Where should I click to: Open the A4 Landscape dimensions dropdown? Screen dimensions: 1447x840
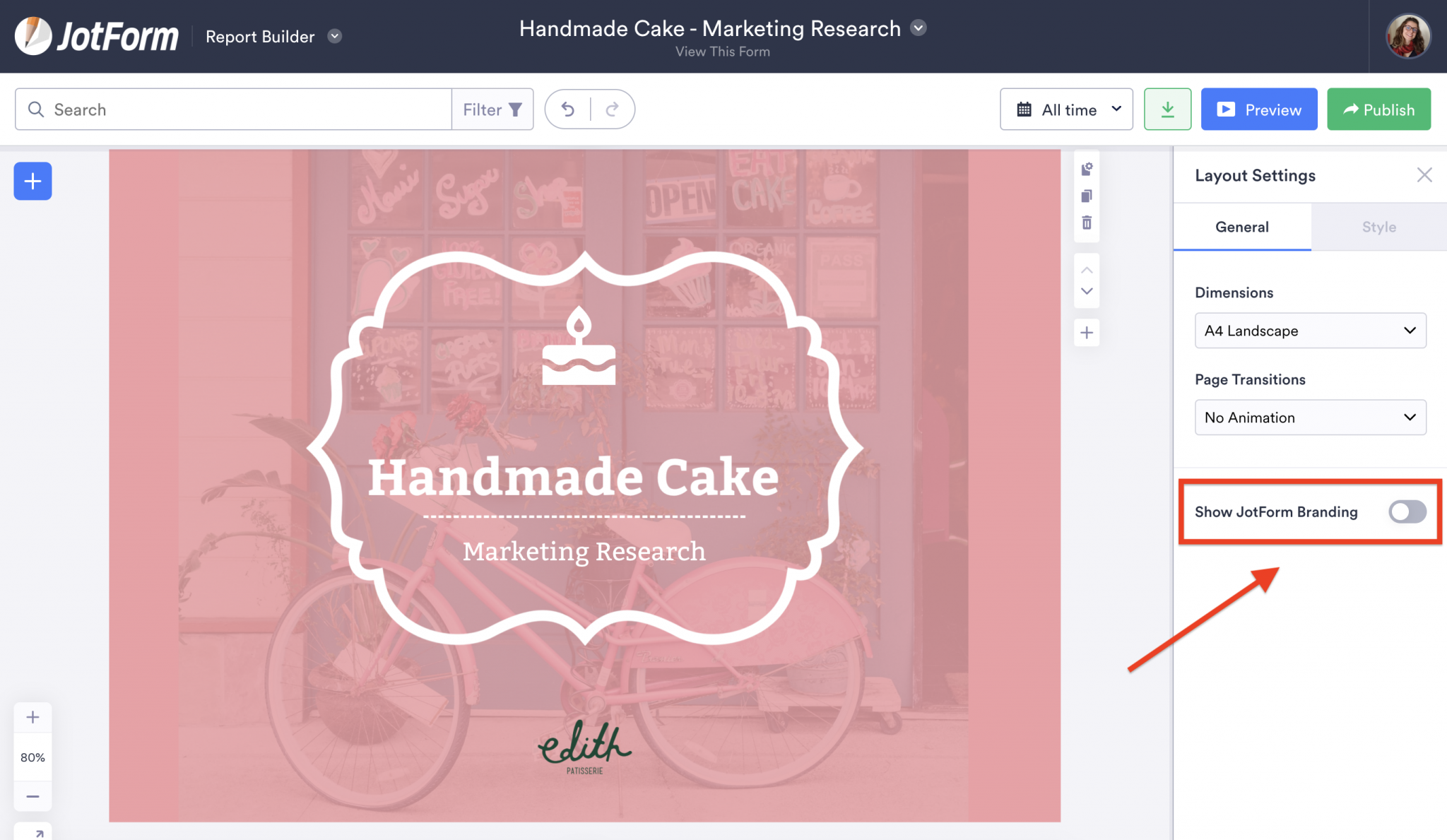1310,331
